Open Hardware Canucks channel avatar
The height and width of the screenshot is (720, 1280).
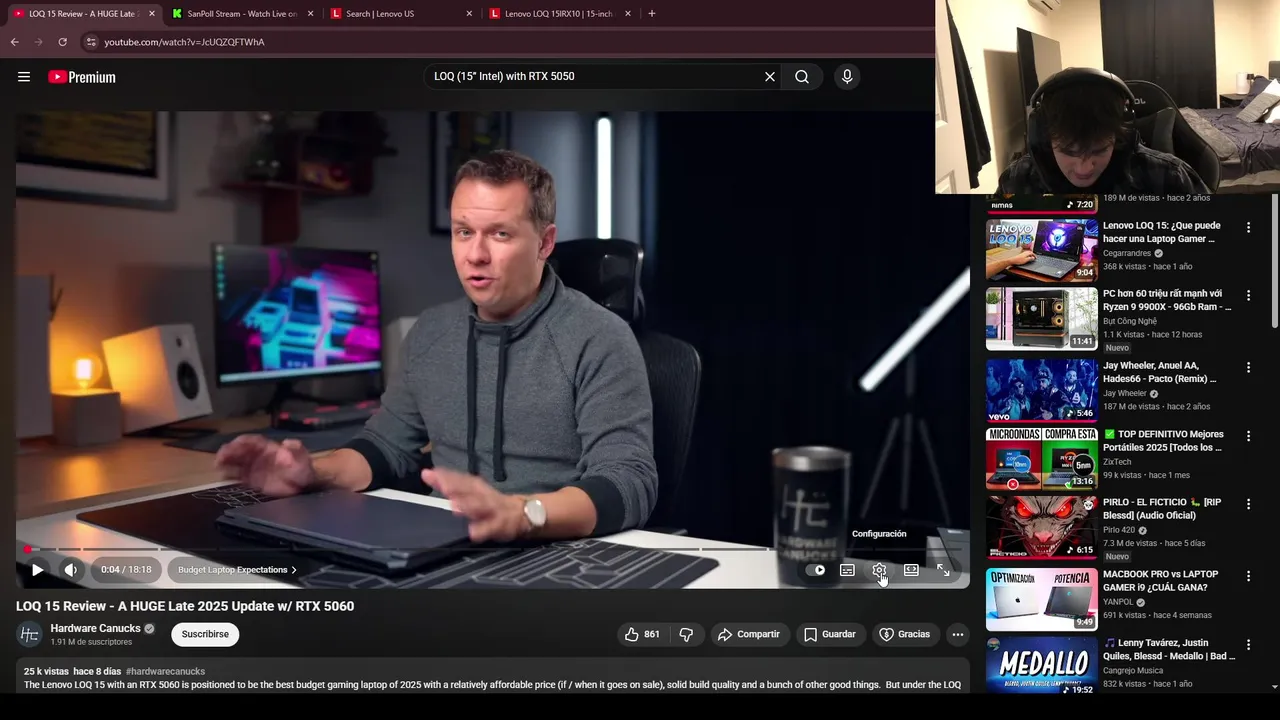[x=30, y=634]
